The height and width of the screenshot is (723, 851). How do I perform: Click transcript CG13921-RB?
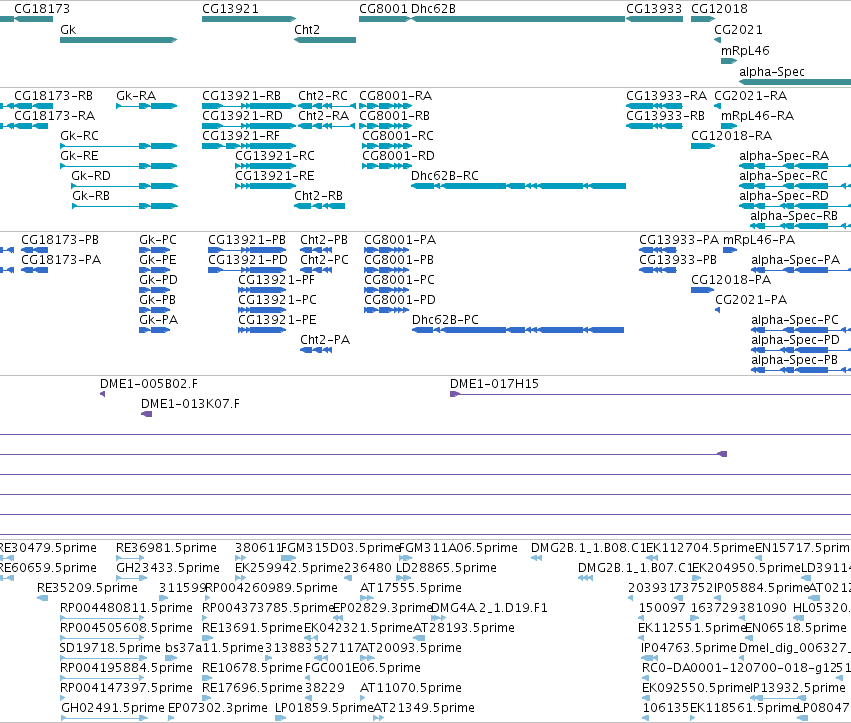click(x=249, y=106)
